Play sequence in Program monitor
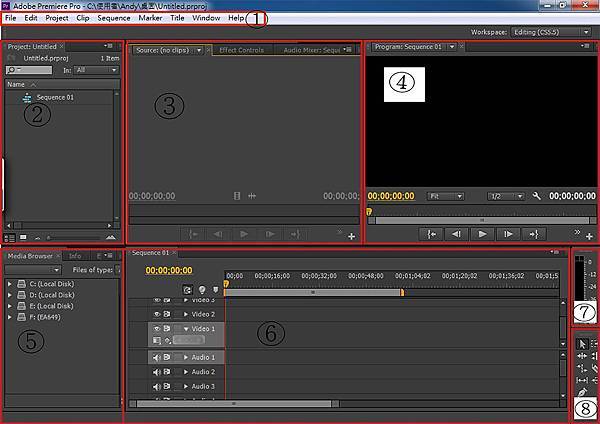 point(482,234)
